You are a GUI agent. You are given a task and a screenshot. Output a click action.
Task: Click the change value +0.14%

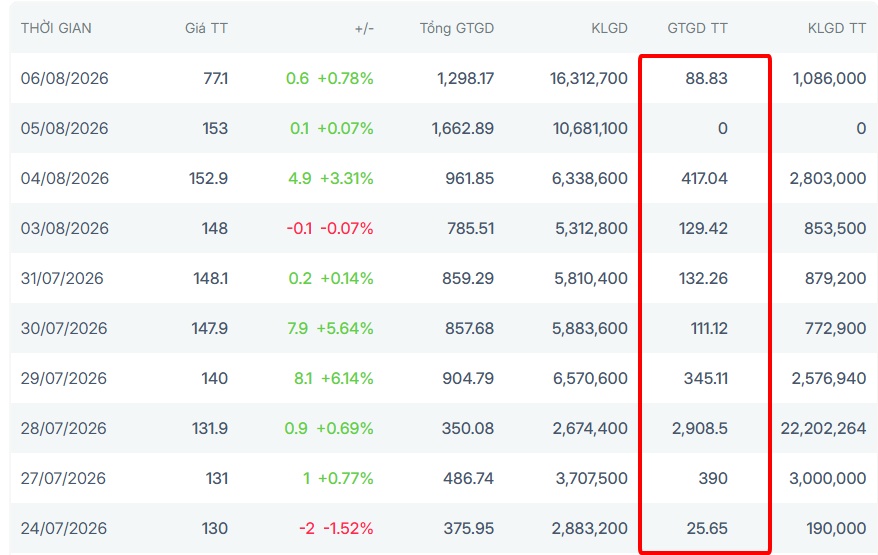click(347, 278)
